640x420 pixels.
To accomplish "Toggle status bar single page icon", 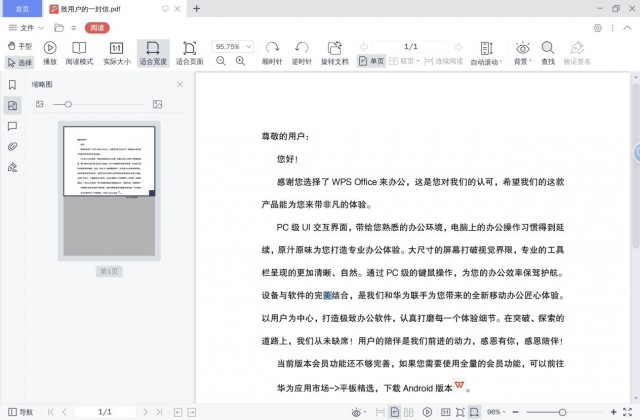I will click(x=394, y=412).
